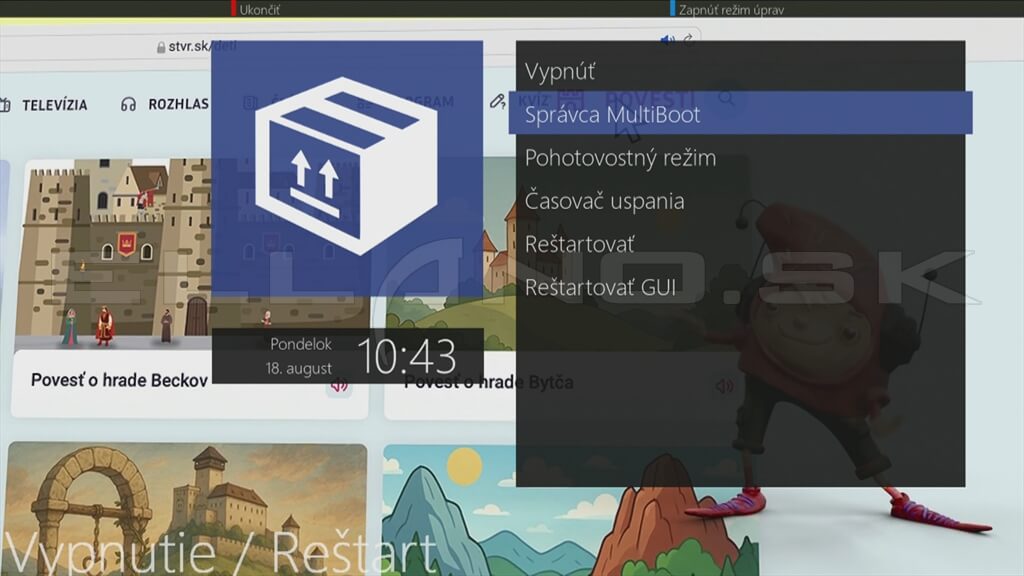The height and width of the screenshot is (576, 1024).
Task: Click the headphones icon next to ROZHLAS
Action: (x=129, y=104)
